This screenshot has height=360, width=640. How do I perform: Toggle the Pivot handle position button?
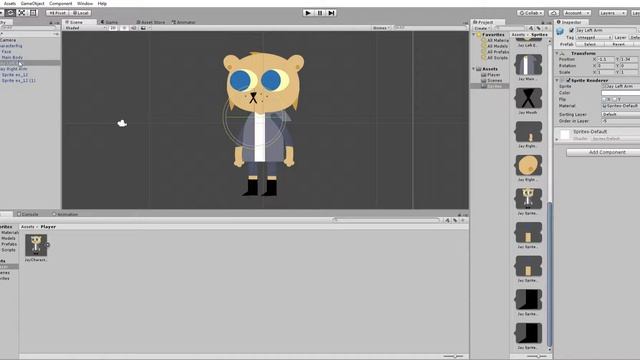point(58,13)
